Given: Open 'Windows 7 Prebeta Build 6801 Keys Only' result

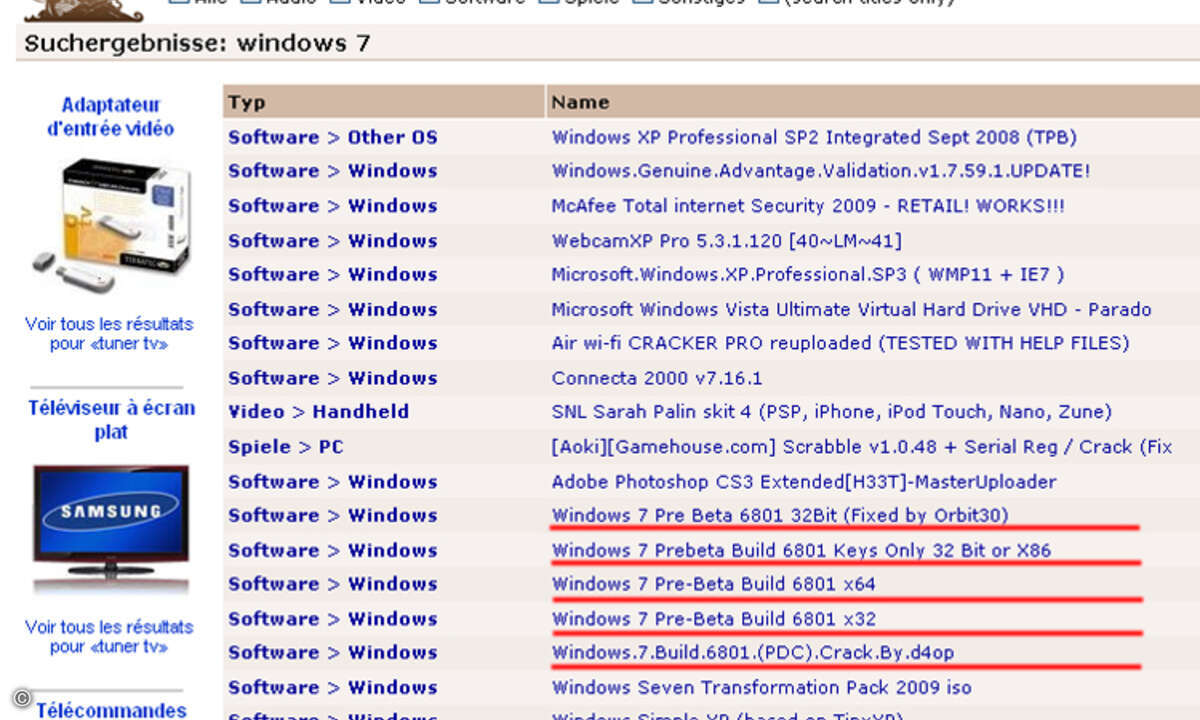Looking at the screenshot, I should [x=801, y=550].
